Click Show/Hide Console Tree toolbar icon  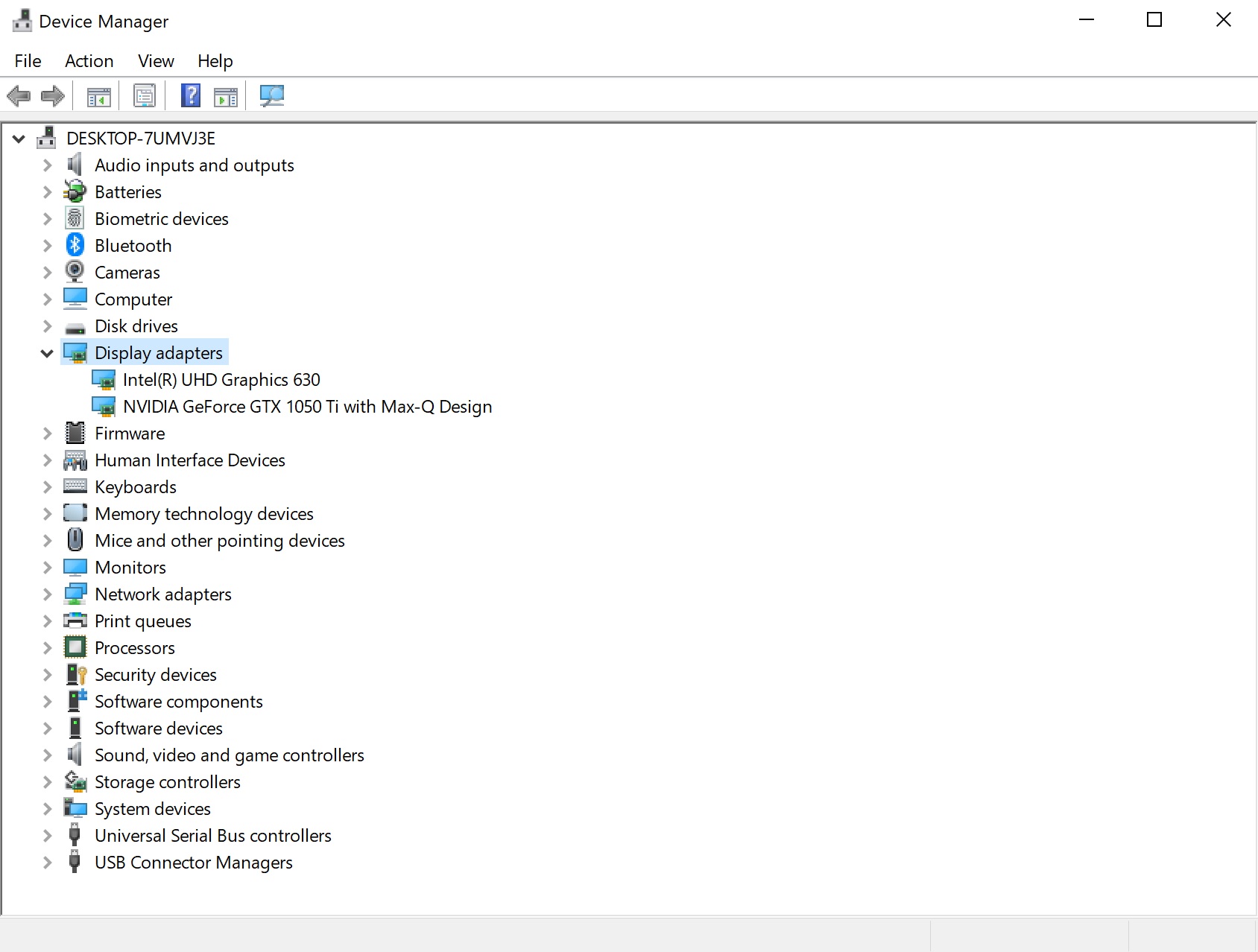click(x=98, y=96)
